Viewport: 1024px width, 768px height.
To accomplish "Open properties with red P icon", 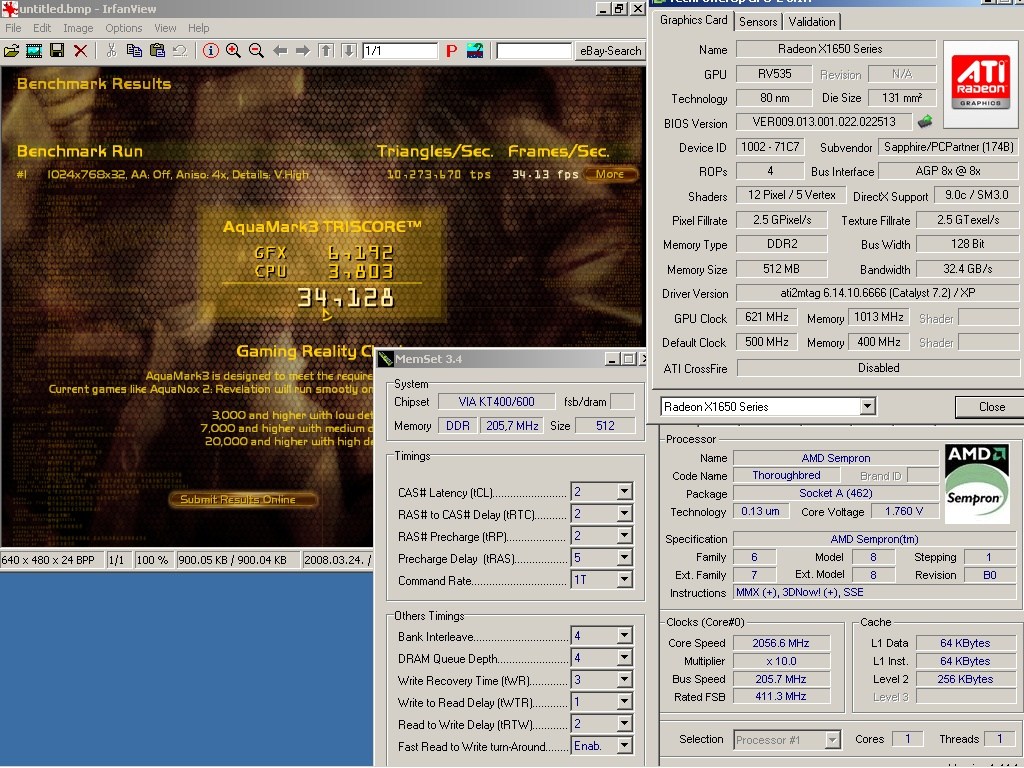I will click(451, 51).
